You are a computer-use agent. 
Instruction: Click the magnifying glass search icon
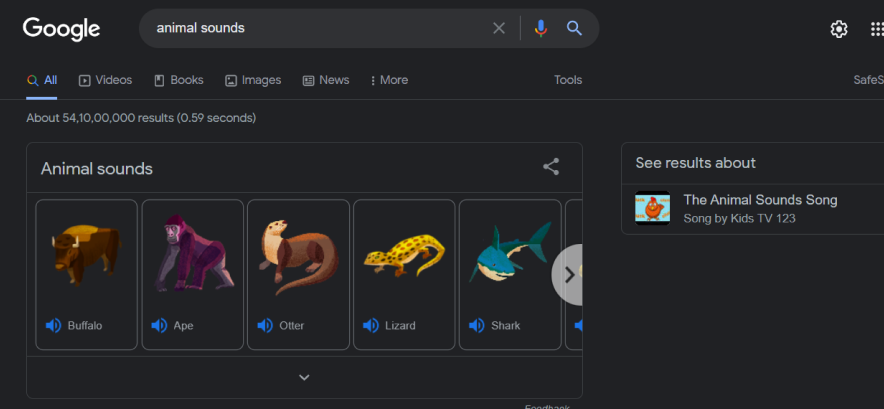point(574,28)
